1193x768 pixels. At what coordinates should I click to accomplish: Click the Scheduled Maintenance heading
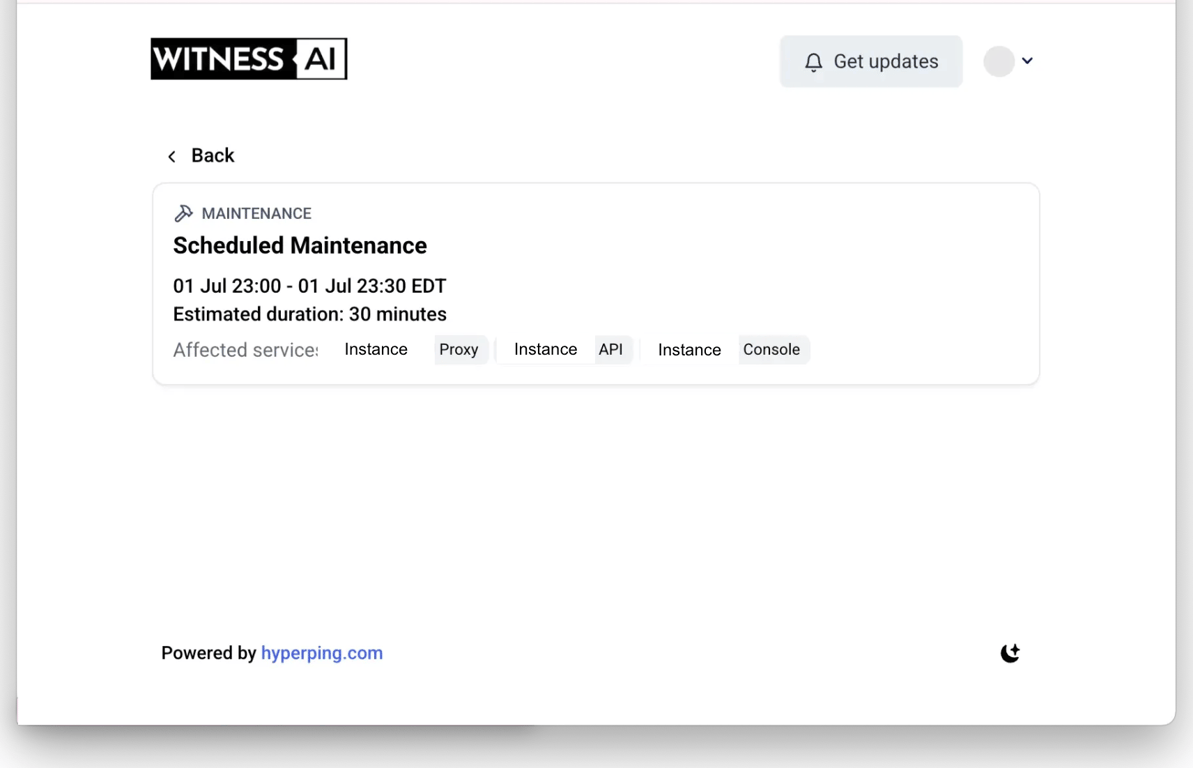300,245
